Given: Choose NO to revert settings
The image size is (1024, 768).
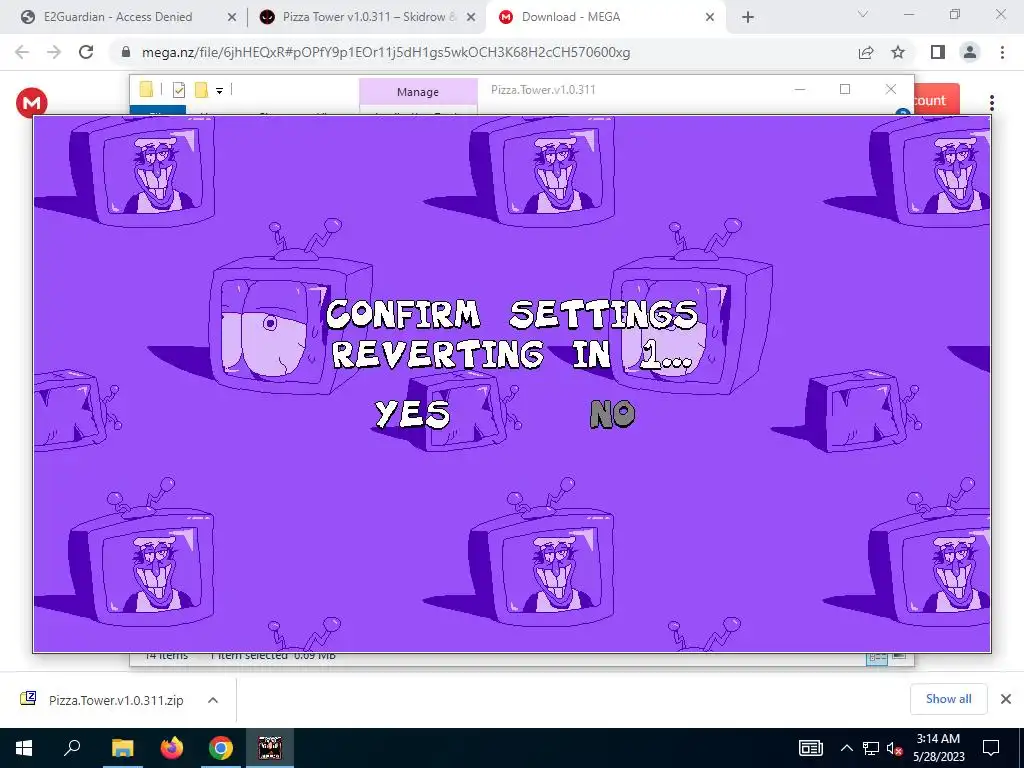Looking at the screenshot, I should point(612,414).
